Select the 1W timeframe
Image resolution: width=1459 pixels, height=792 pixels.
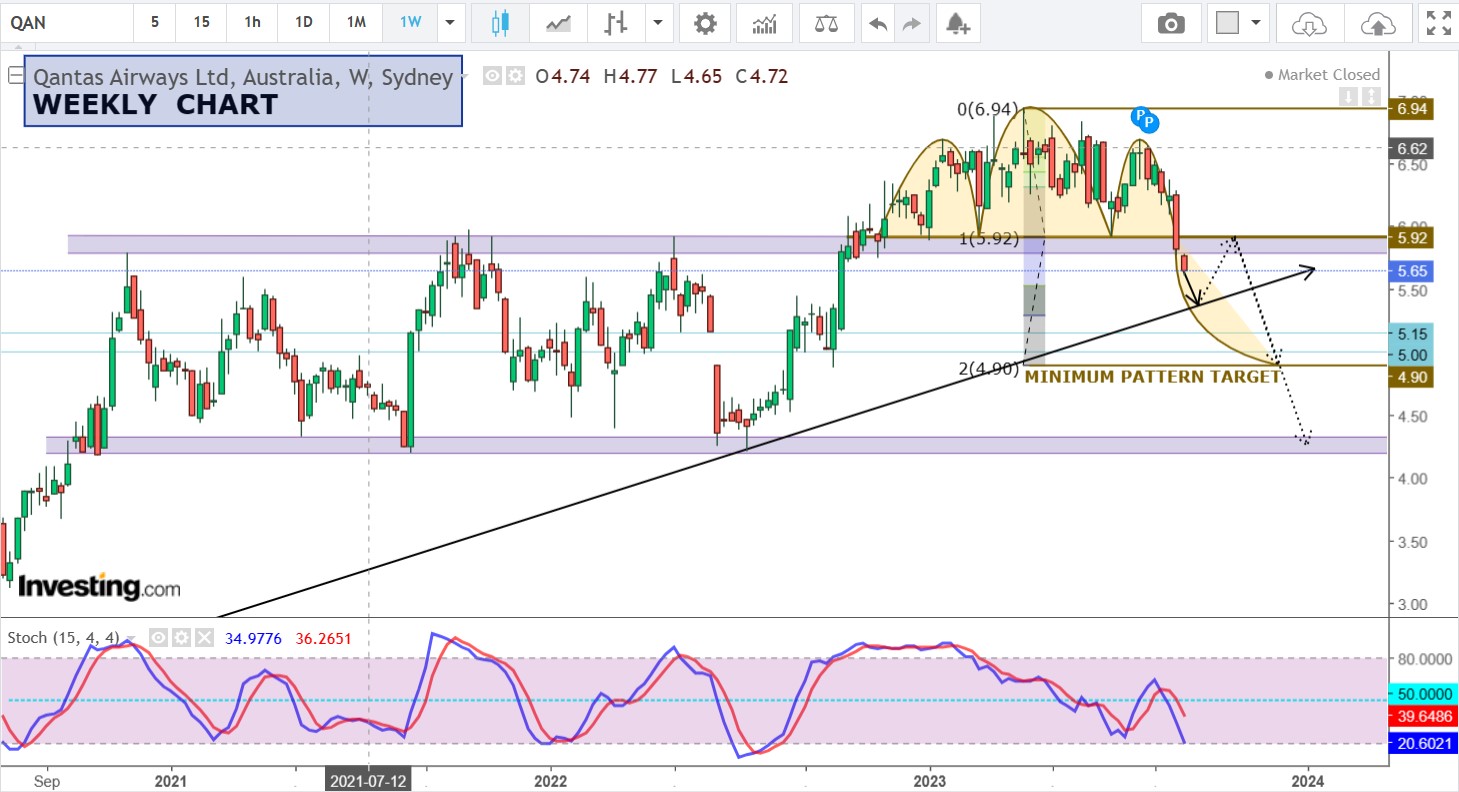point(411,22)
